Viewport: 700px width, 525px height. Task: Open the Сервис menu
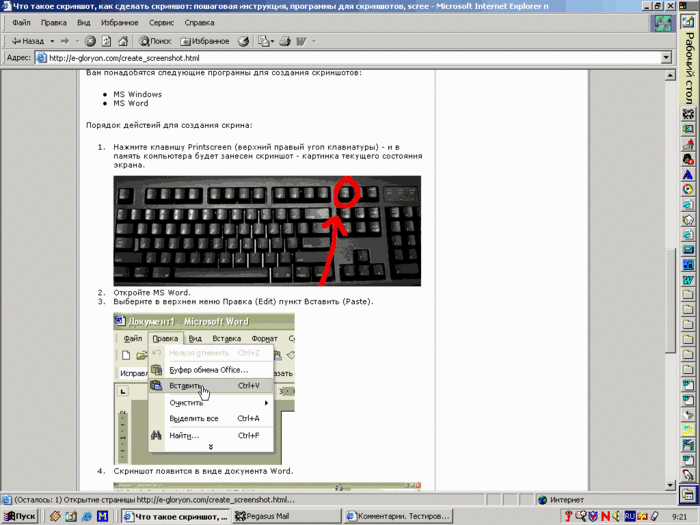[161, 23]
